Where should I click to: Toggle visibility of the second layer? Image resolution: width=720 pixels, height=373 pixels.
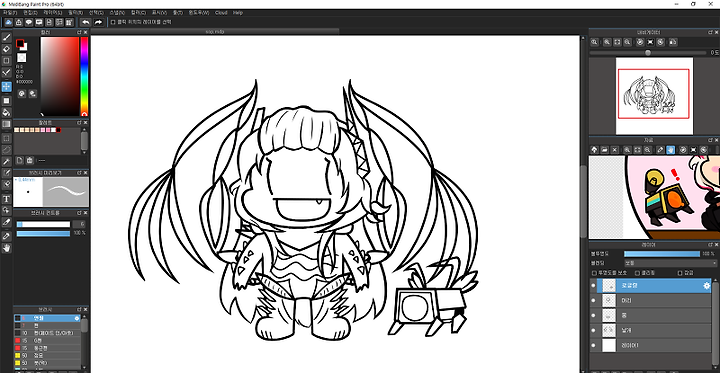593,300
